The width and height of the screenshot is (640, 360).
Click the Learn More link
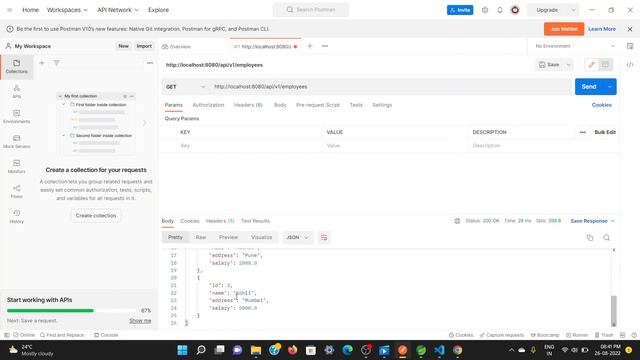(x=602, y=29)
